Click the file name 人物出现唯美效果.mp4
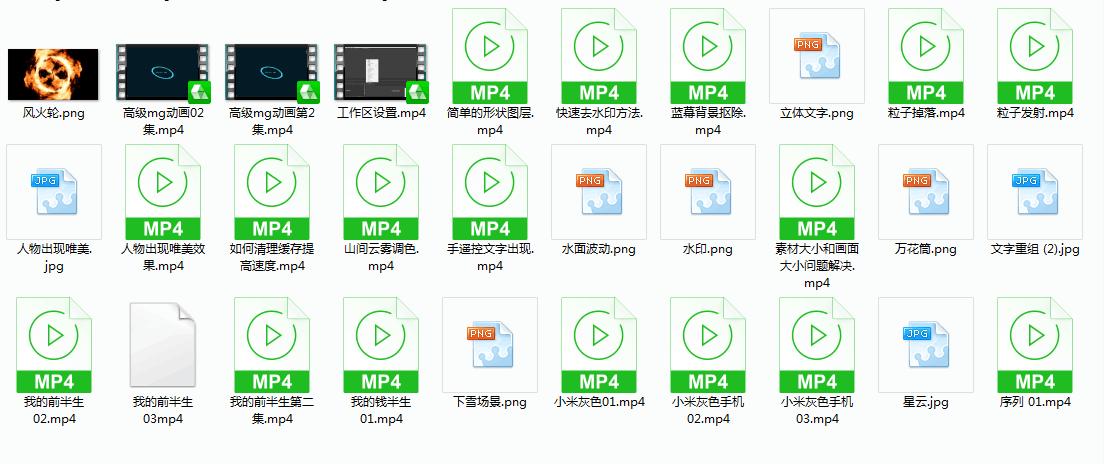 (163, 258)
